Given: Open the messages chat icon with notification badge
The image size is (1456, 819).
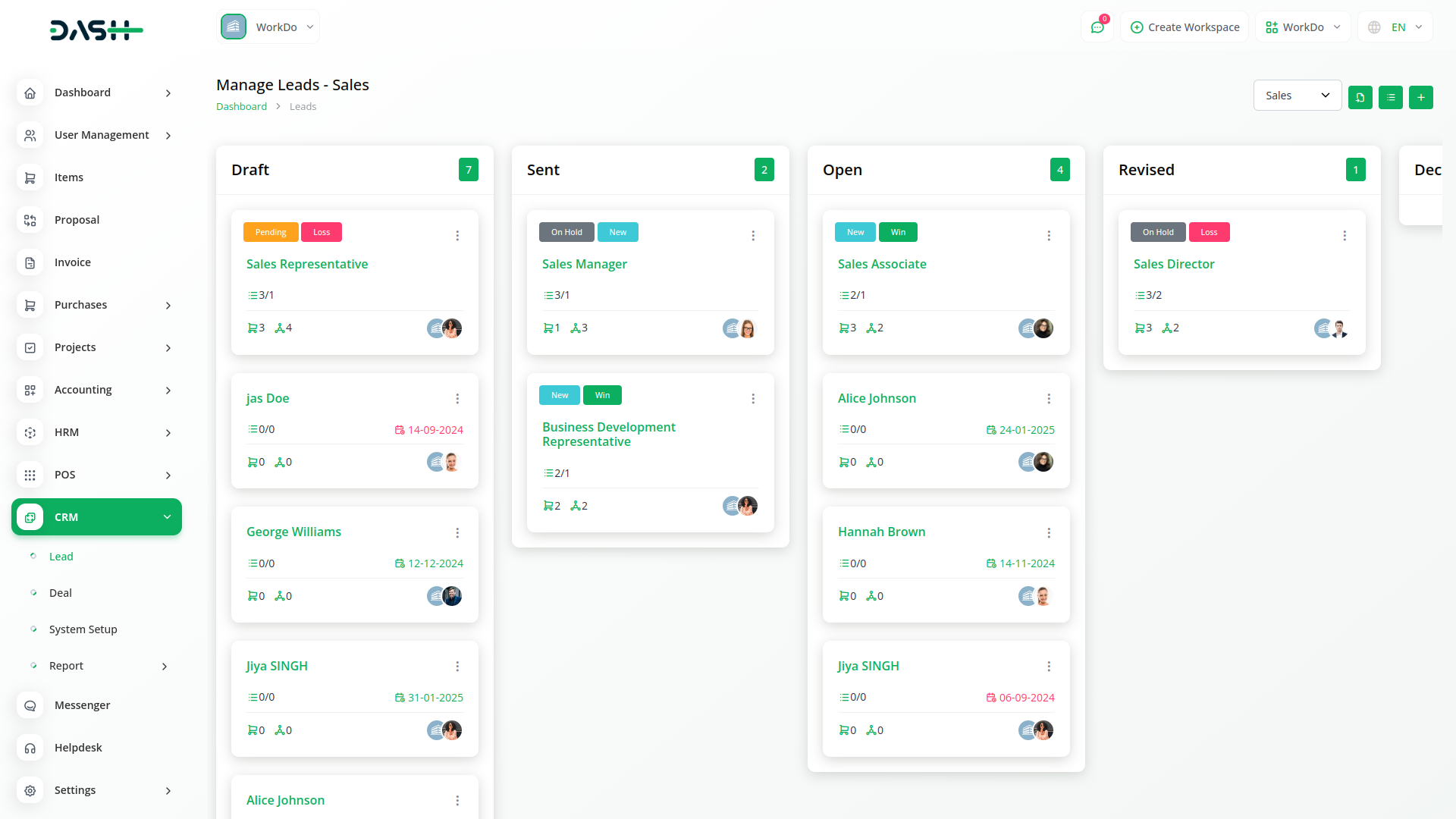Looking at the screenshot, I should [1097, 27].
